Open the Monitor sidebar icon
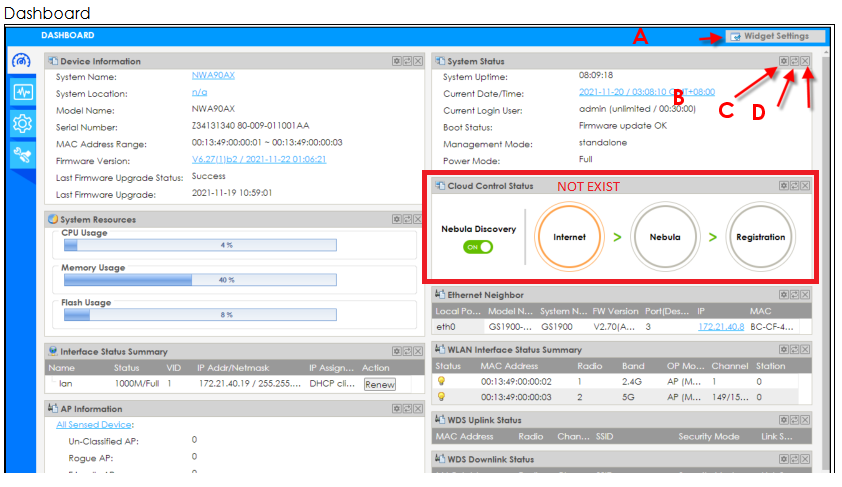The width and height of the screenshot is (842, 487). (x=23, y=92)
